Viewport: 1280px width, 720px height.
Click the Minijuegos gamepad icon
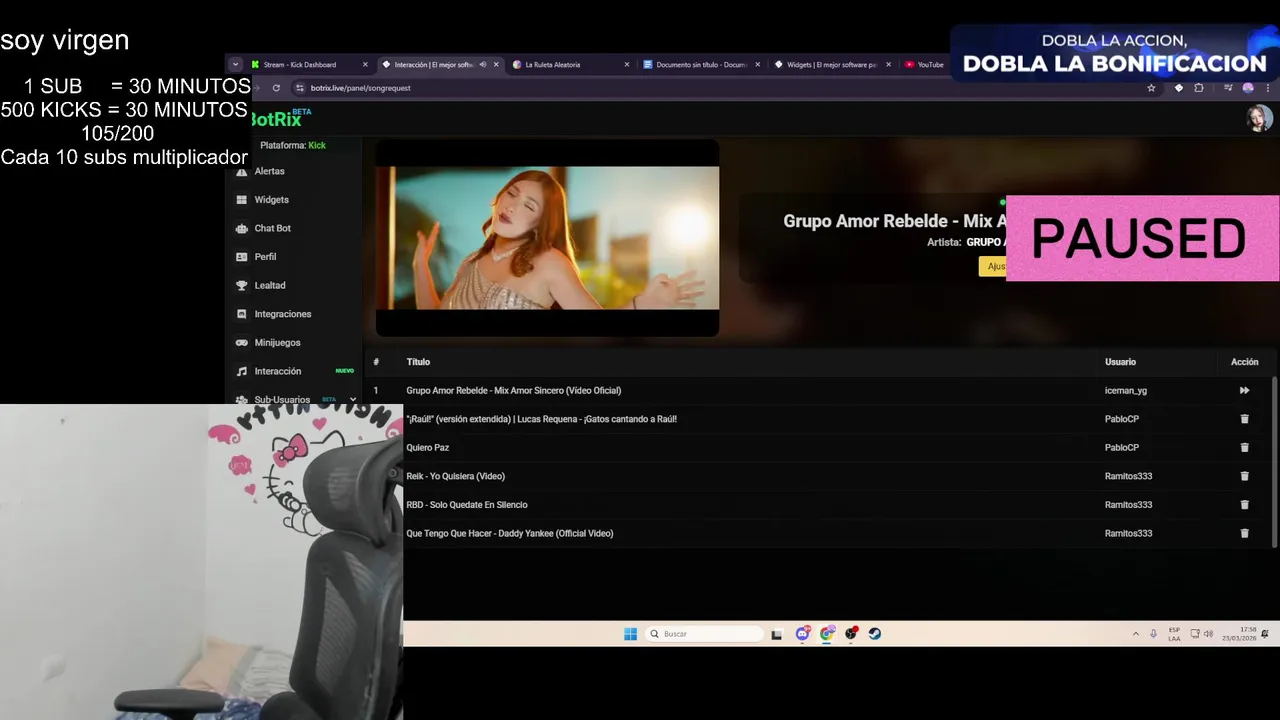coord(241,343)
